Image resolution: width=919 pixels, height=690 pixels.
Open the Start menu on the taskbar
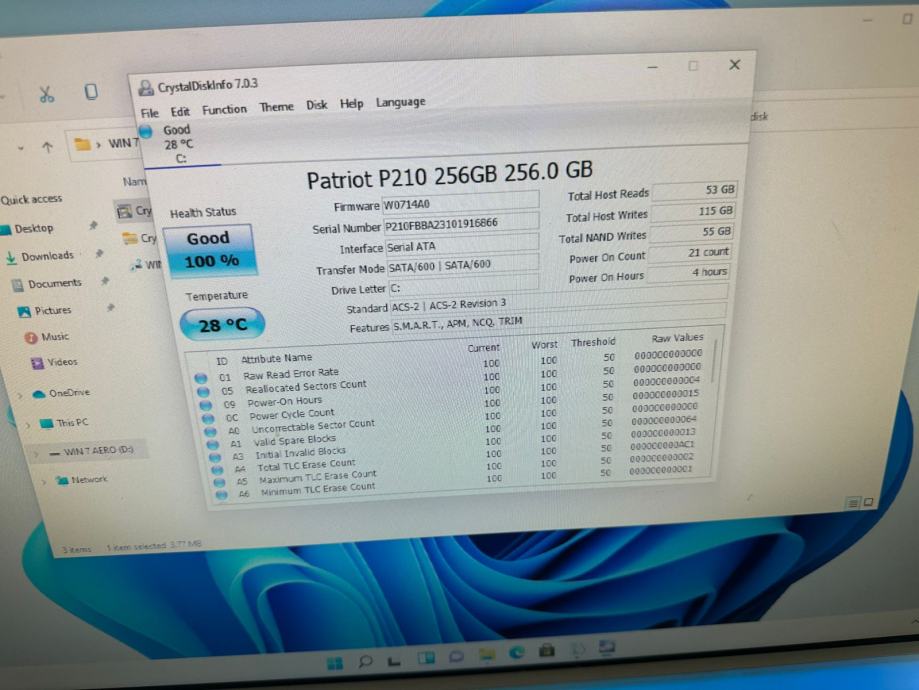click(335, 663)
